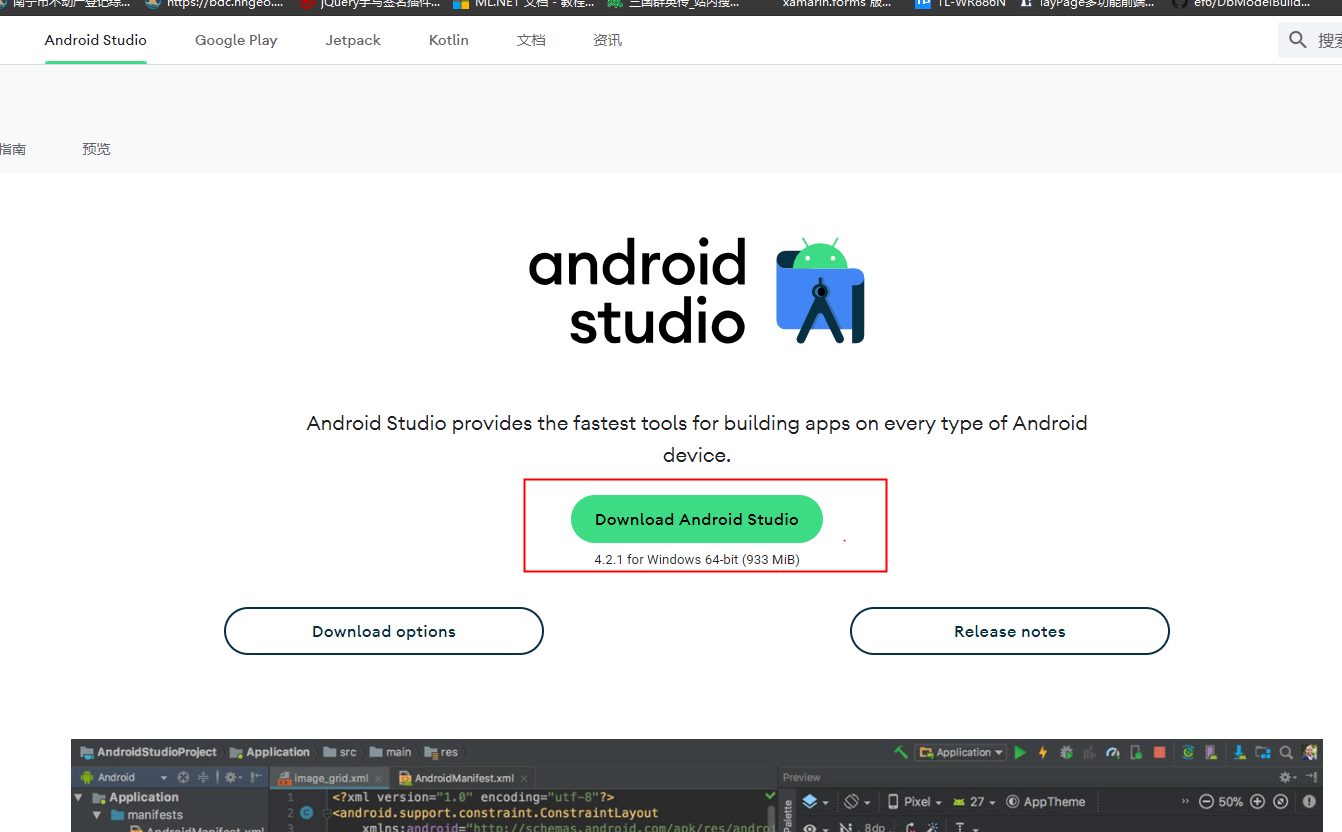
Task: Open the Android project view dropdown
Action: tap(124, 777)
